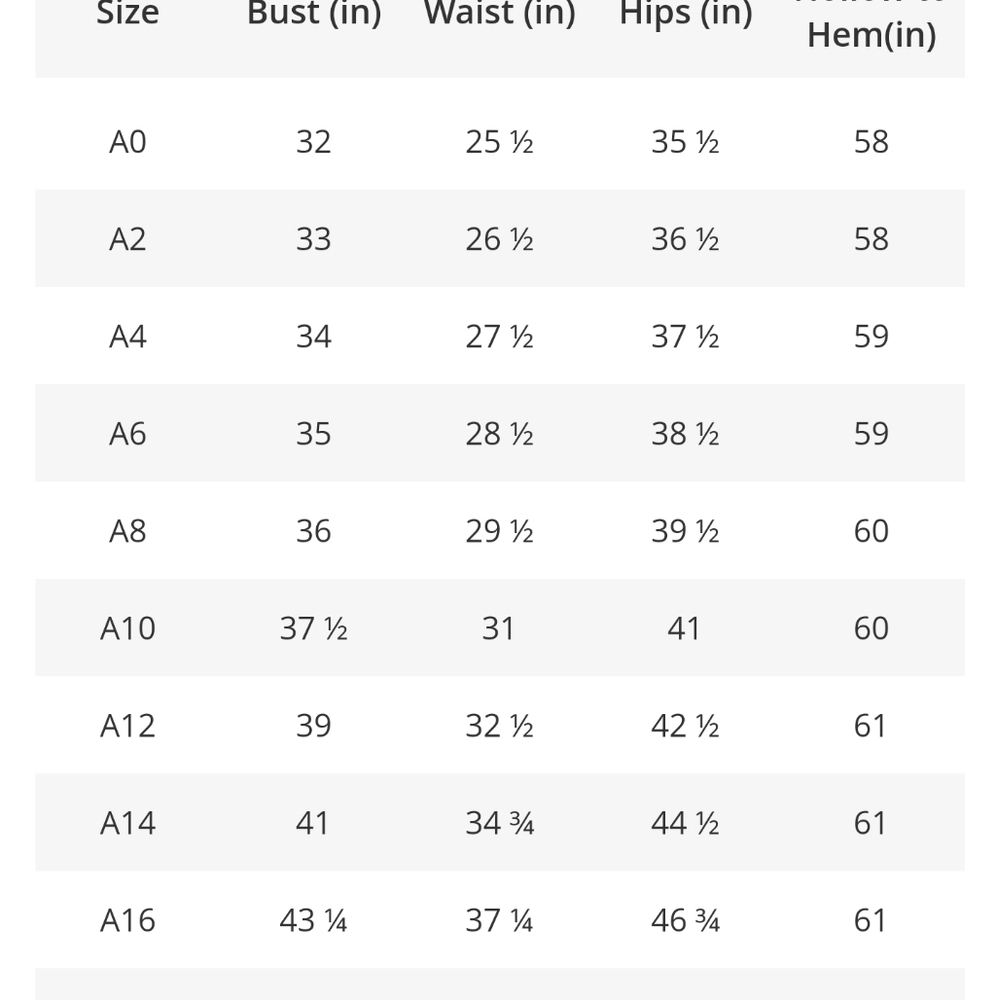Screen dimensions: 996x1000
Task: Click the Bust (in) column header
Action: [314, 14]
